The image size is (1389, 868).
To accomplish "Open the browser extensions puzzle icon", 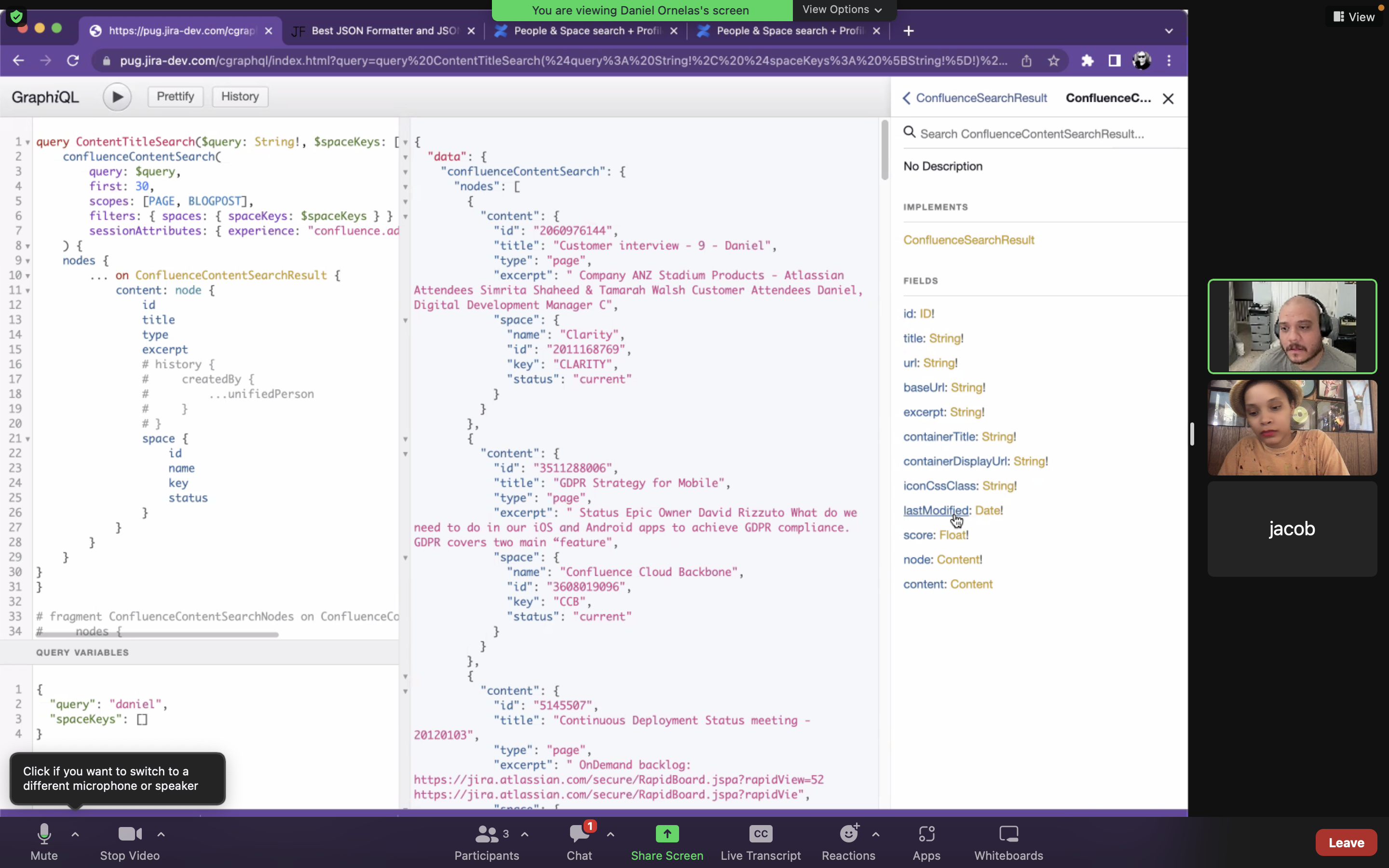I will tap(1087, 61).
